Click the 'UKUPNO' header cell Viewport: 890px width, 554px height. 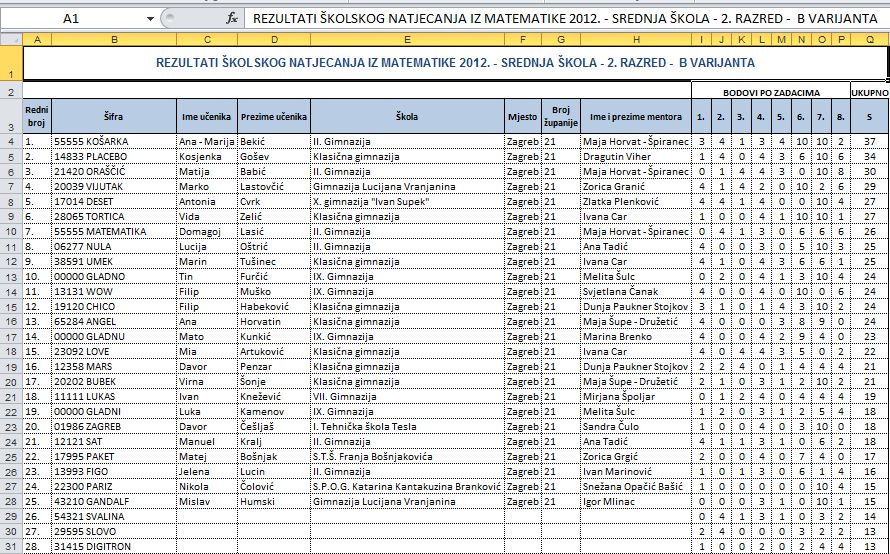tap(870, 92)
